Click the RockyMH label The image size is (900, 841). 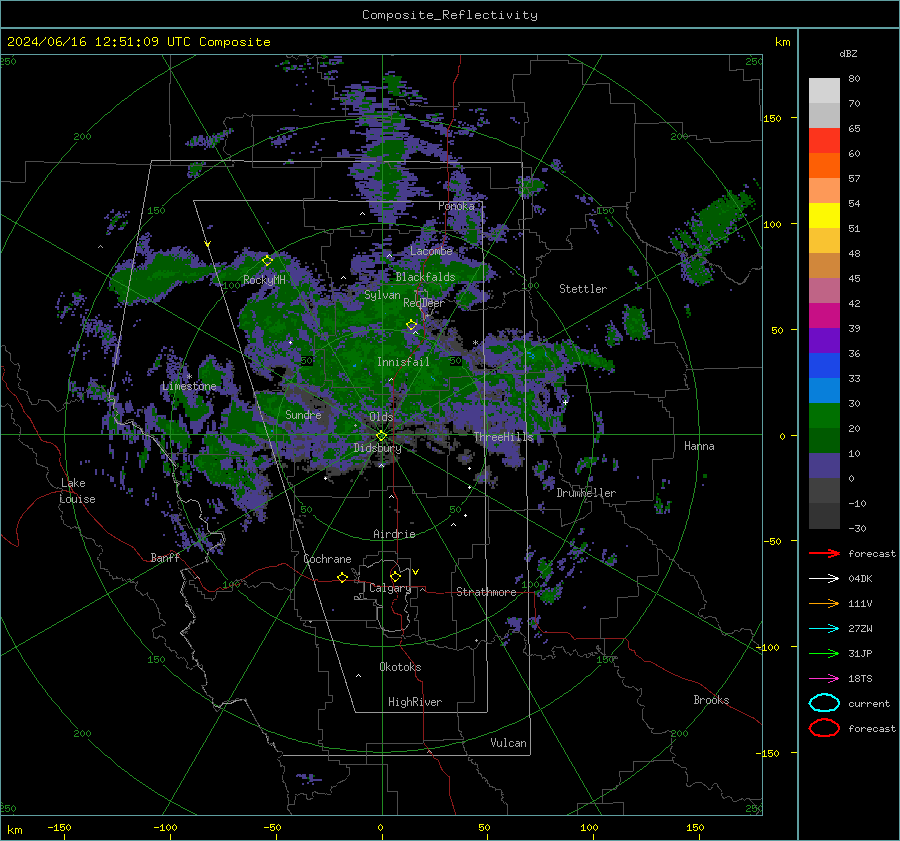(264, 280)
